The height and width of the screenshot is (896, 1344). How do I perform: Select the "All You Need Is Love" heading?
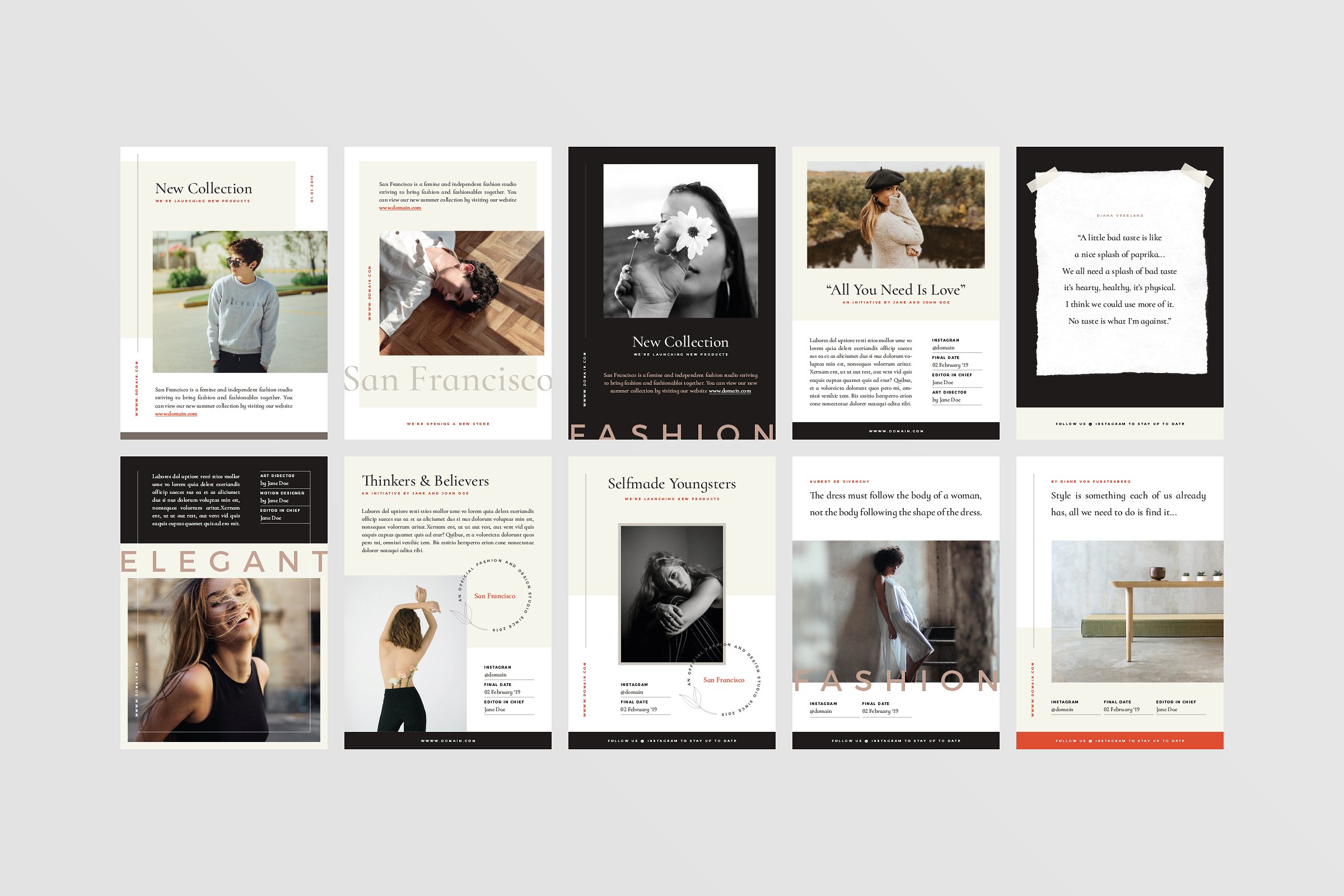895,290
